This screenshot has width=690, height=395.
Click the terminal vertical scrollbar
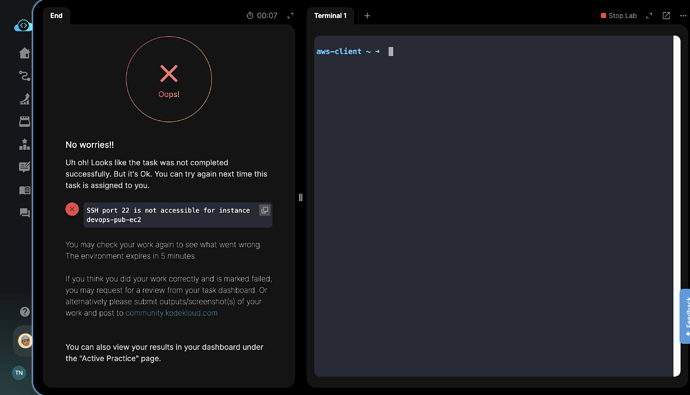pos(677,206)
